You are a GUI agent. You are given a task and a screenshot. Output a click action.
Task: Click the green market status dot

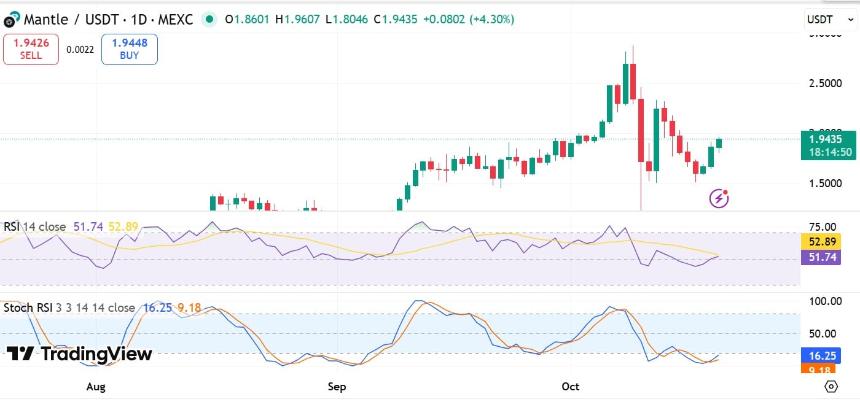tap(209, 18)
